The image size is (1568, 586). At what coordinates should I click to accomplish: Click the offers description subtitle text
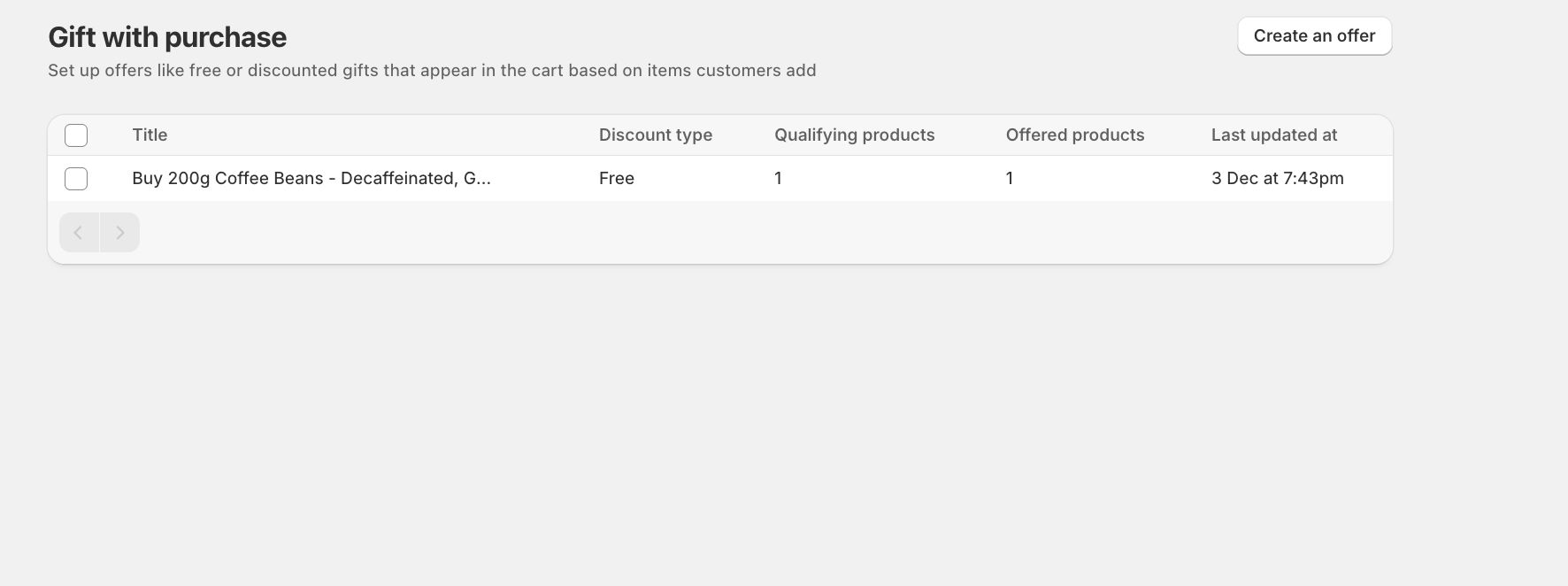[x=432, y=71]
